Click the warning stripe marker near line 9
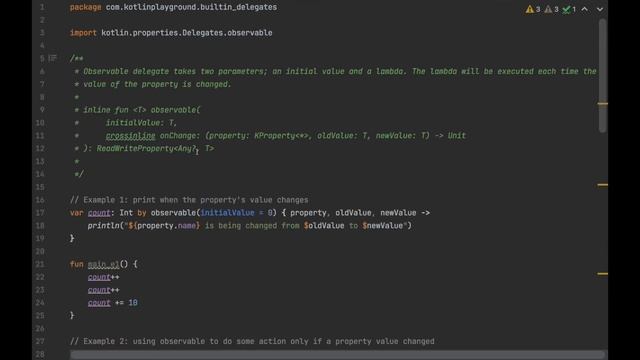 tap(602, 104)
